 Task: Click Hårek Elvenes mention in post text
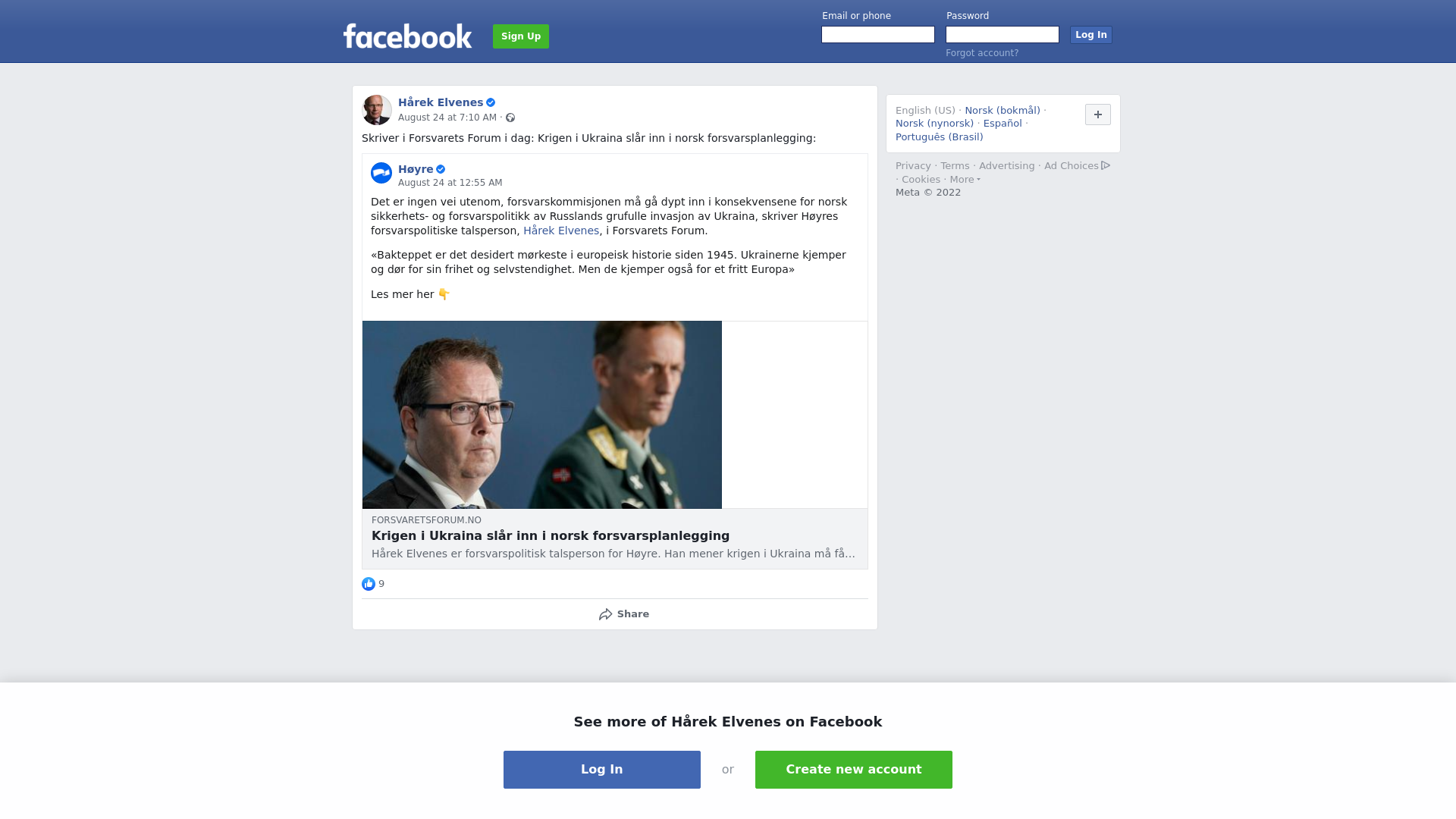pos(561,231)
